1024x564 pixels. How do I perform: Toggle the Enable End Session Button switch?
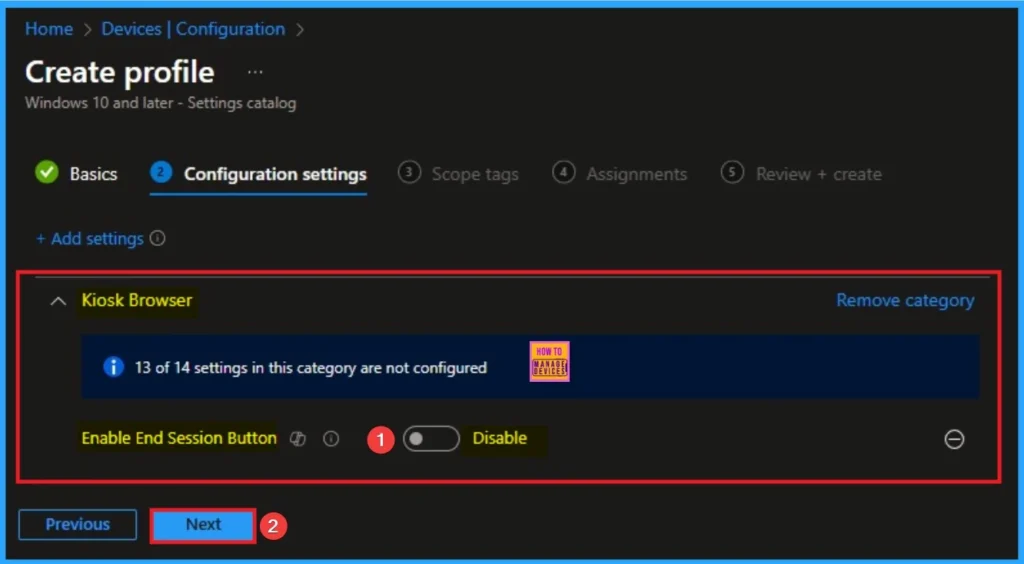click(x=430, y=439)
